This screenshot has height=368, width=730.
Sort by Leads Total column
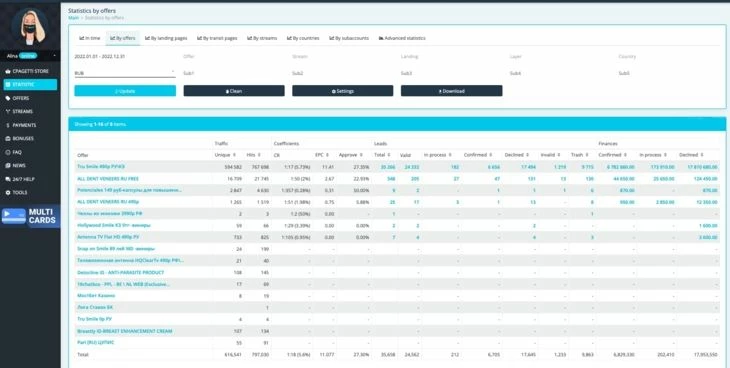click(x=382, y=155)
